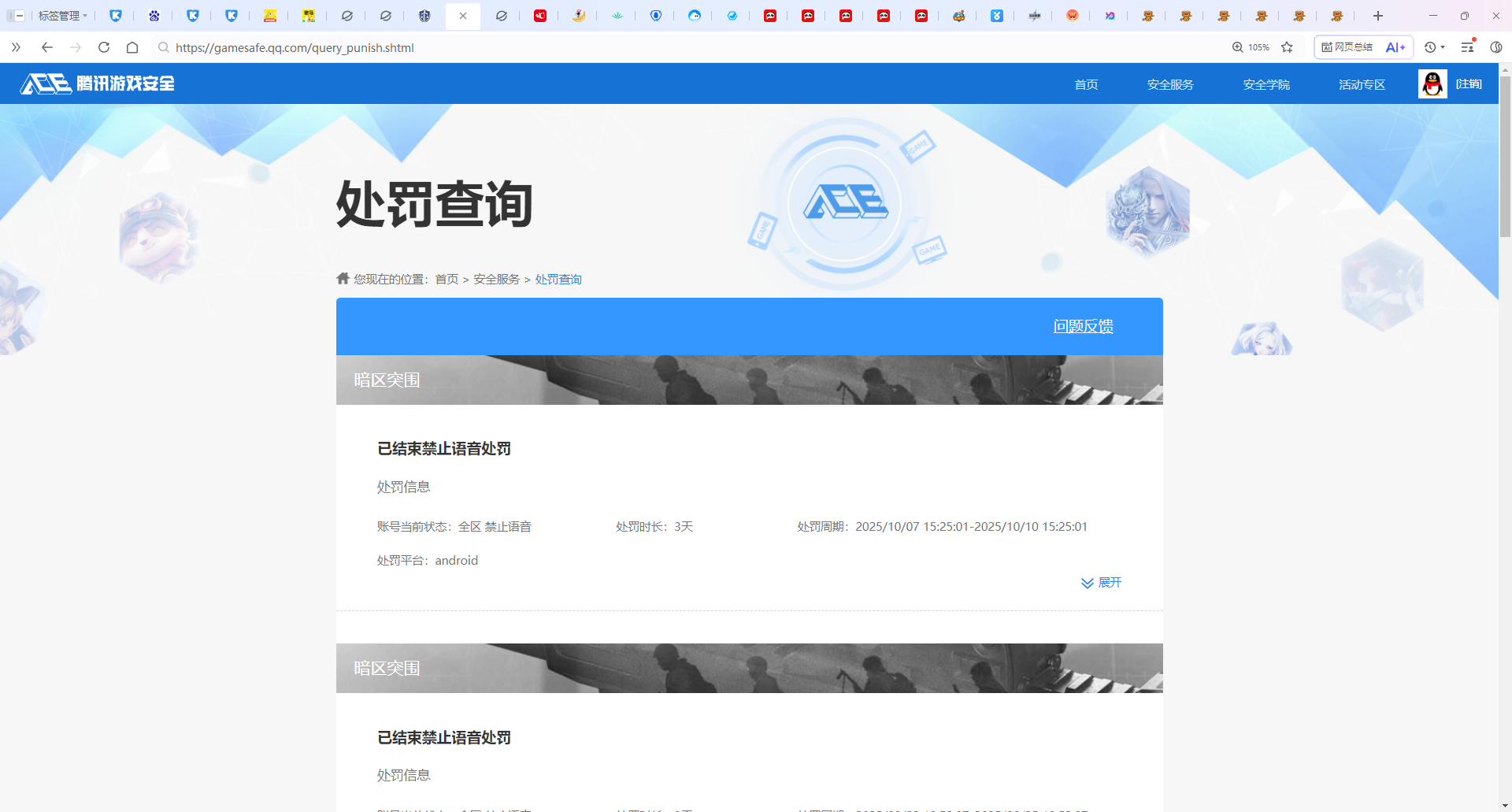
Task: Open the history clock dropdown
Action: point(1434,47)
